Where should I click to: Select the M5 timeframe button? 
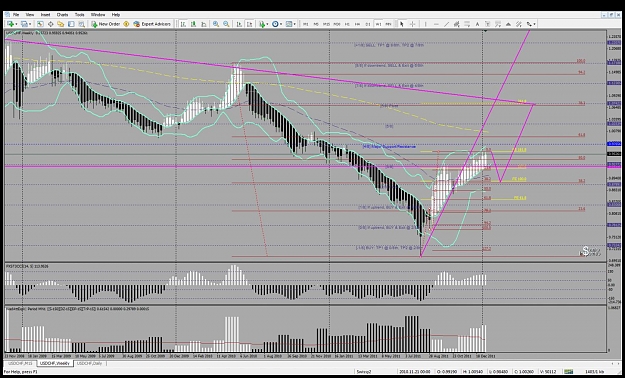coord(316,24)
